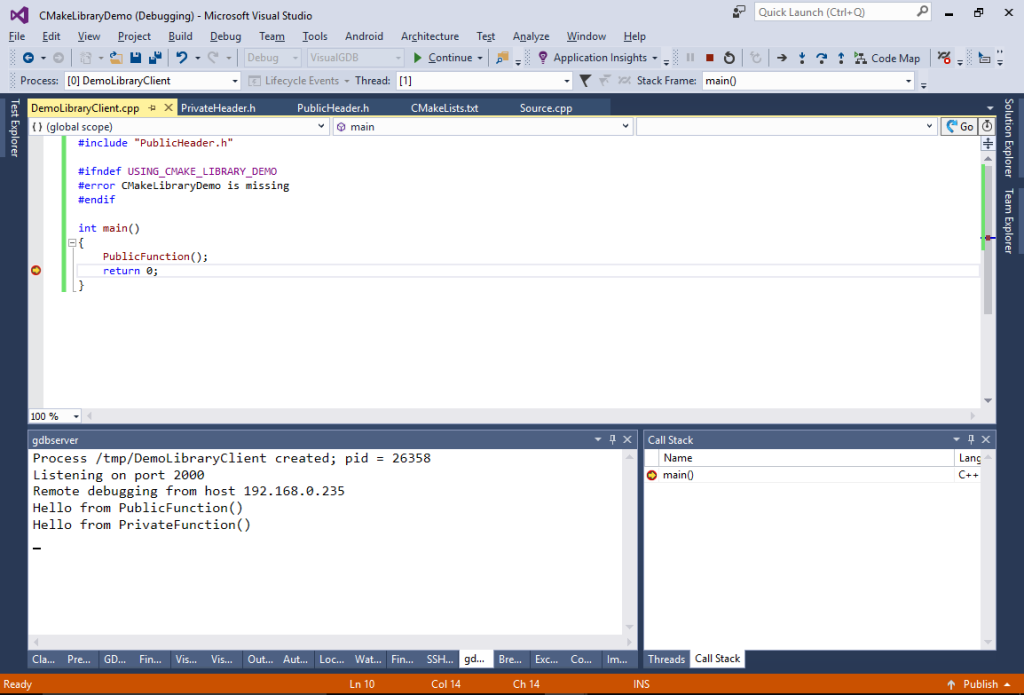Switch to the Threads tab
The image size is (1024, 695).
coord(666,659)
